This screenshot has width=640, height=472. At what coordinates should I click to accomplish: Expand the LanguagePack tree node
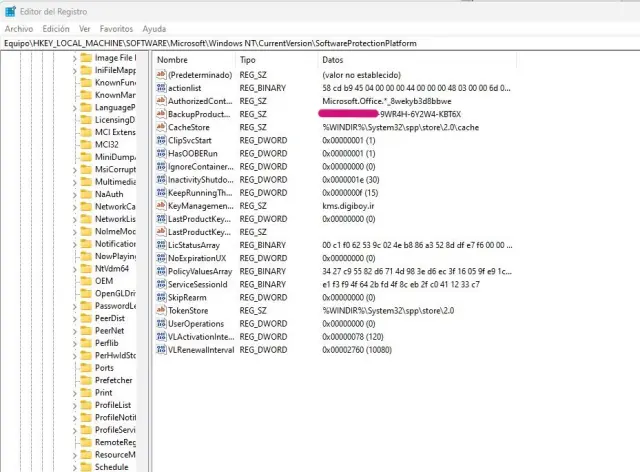pyautogui.click(x=74, y=108)
